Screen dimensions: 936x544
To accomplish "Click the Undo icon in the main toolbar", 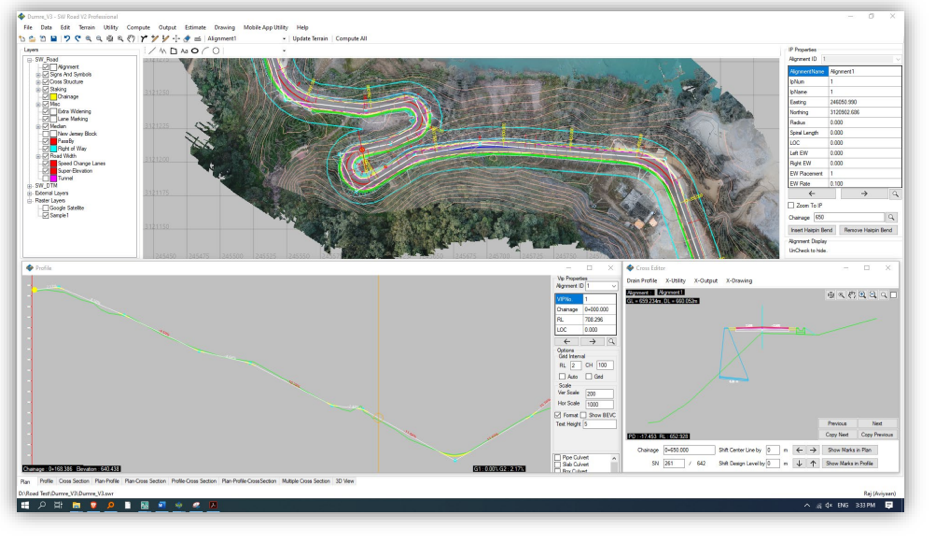I will pos(67,38).
